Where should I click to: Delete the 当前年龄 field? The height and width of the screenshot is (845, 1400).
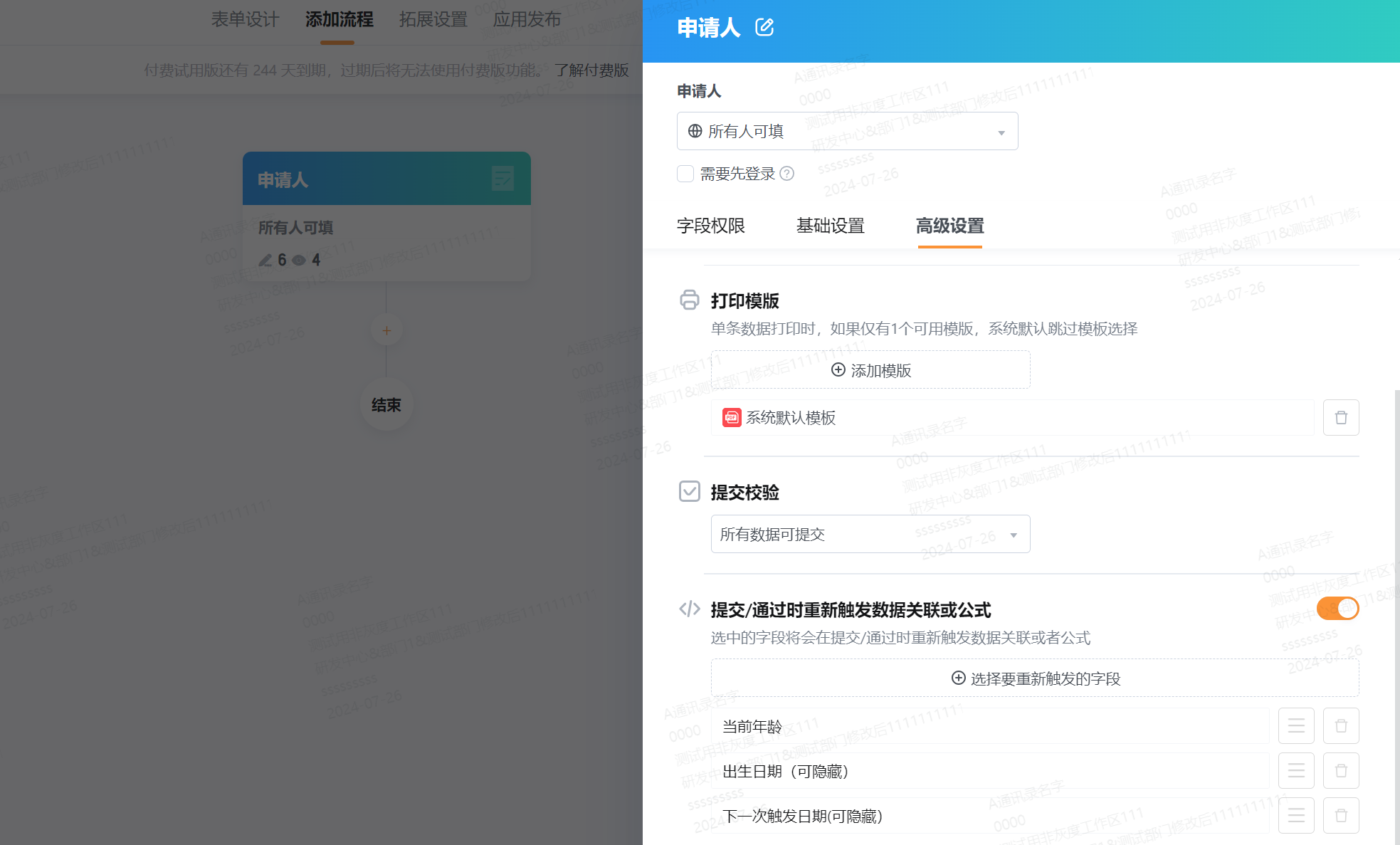(1341, 726)
